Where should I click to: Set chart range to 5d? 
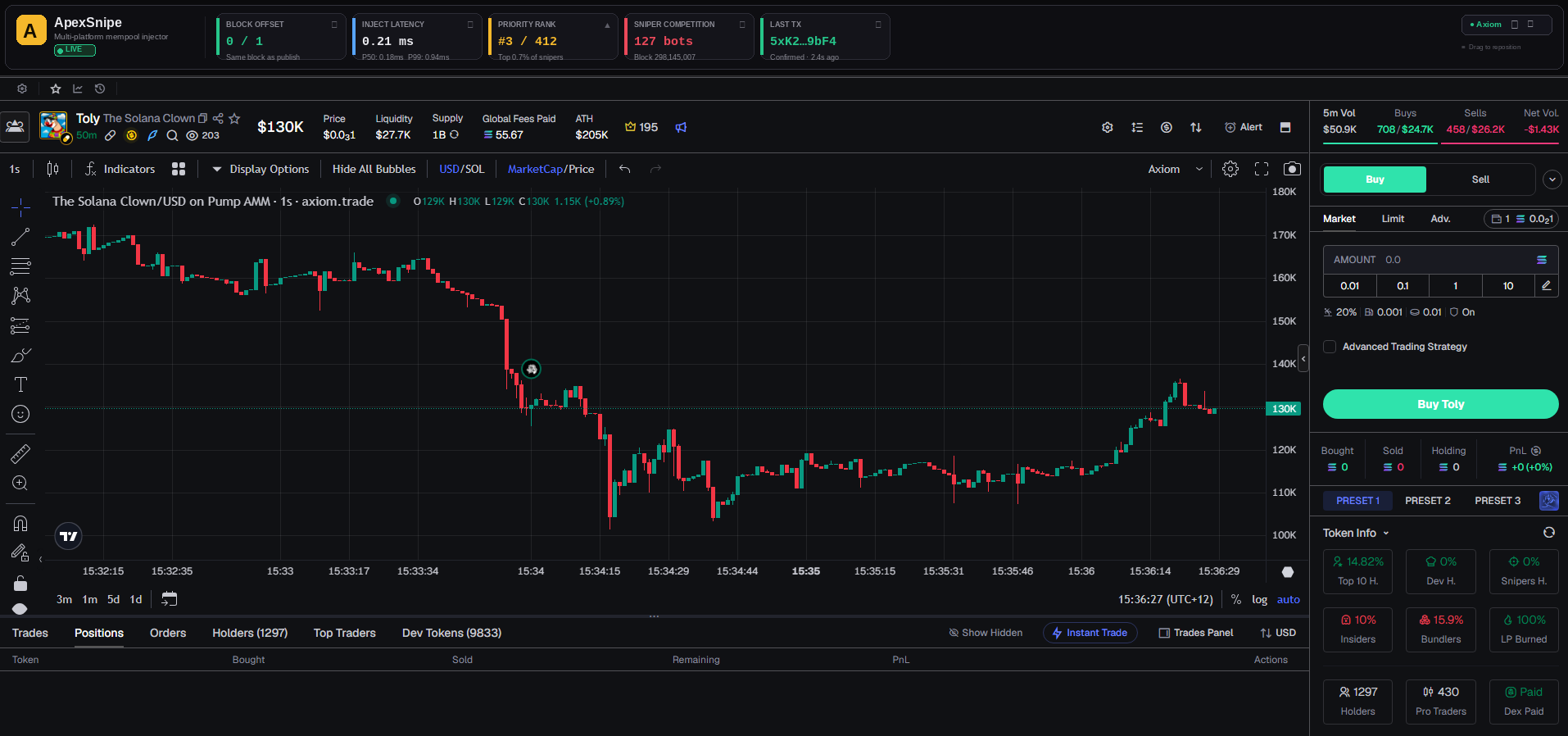point(113,599)
